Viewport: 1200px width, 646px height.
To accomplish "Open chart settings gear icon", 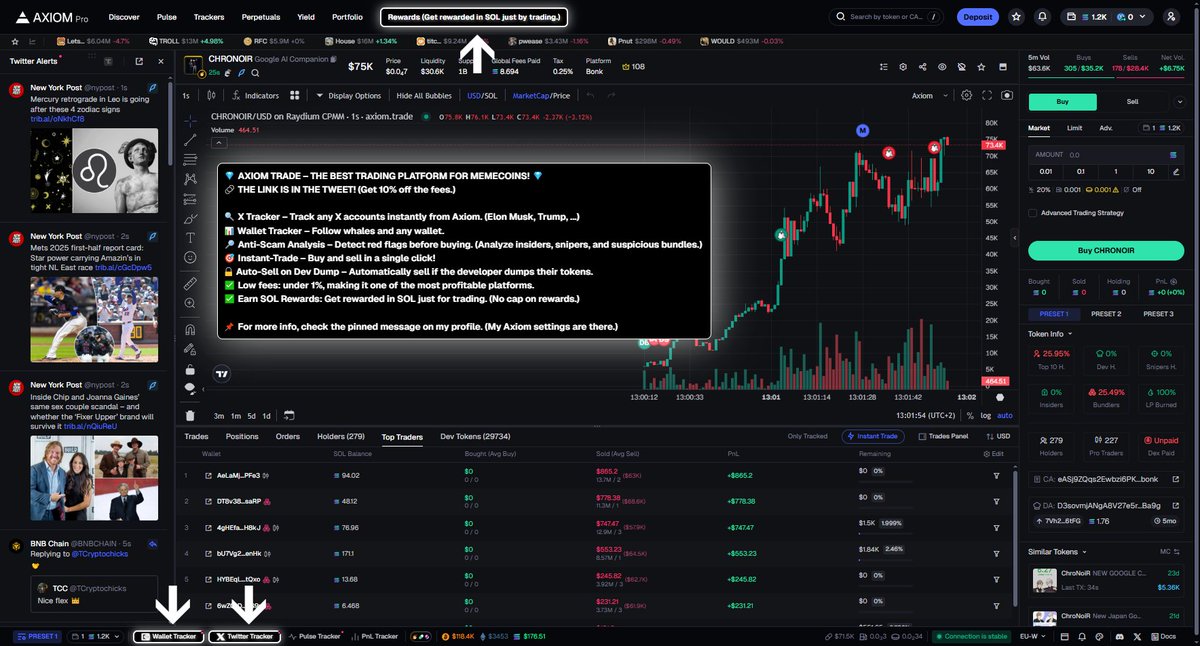I will click(966, 96).
